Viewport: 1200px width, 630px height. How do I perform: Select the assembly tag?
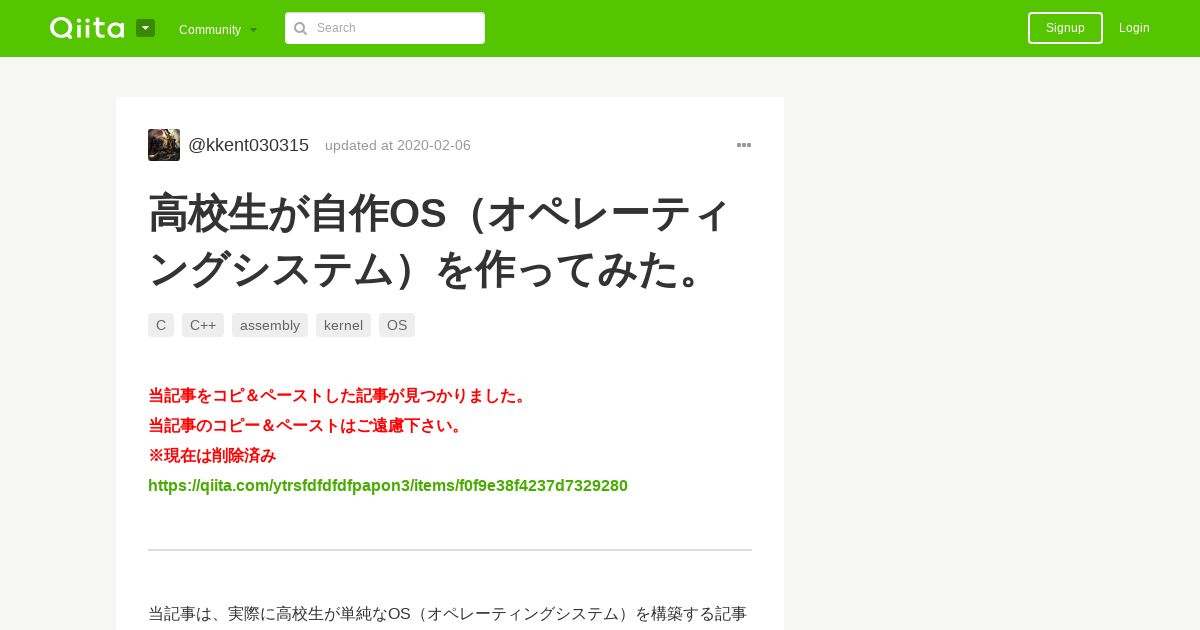tap(270, 325)
